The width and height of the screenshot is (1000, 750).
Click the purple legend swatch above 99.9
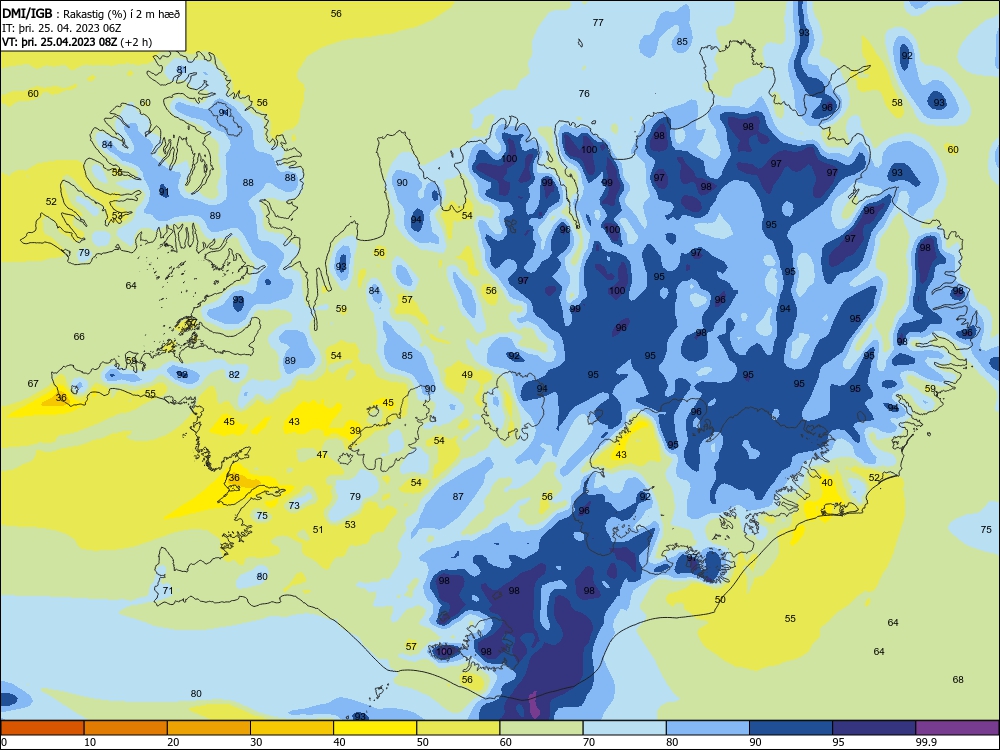click(x=957, y=728)
